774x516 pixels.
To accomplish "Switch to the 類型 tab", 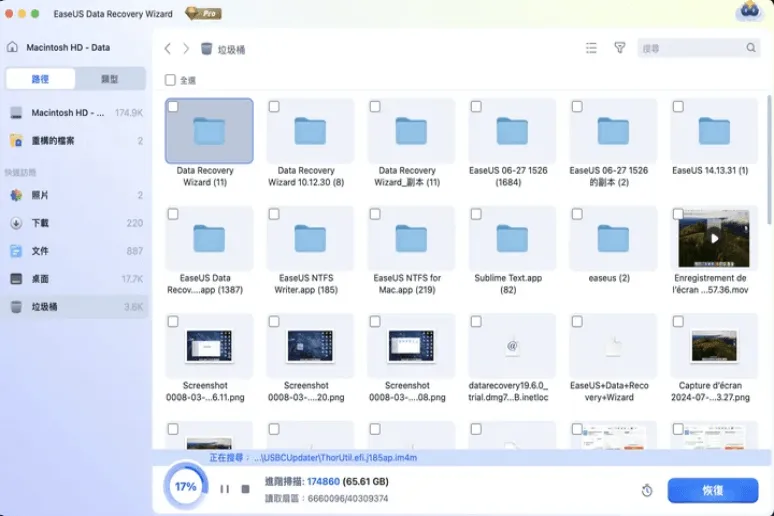I will pyautogui.click(x=110, y=79).
